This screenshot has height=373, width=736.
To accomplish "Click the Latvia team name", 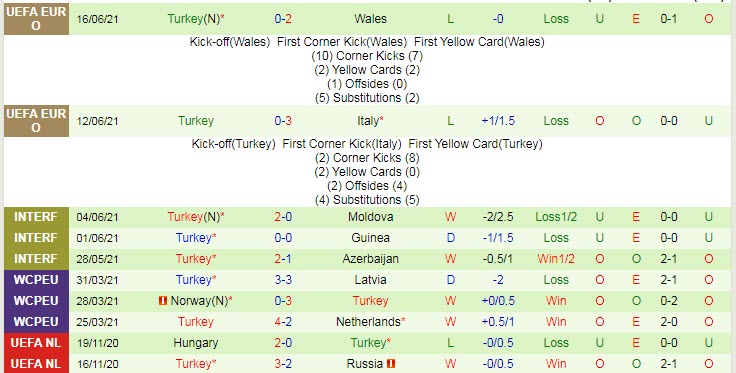I will 370,280.
